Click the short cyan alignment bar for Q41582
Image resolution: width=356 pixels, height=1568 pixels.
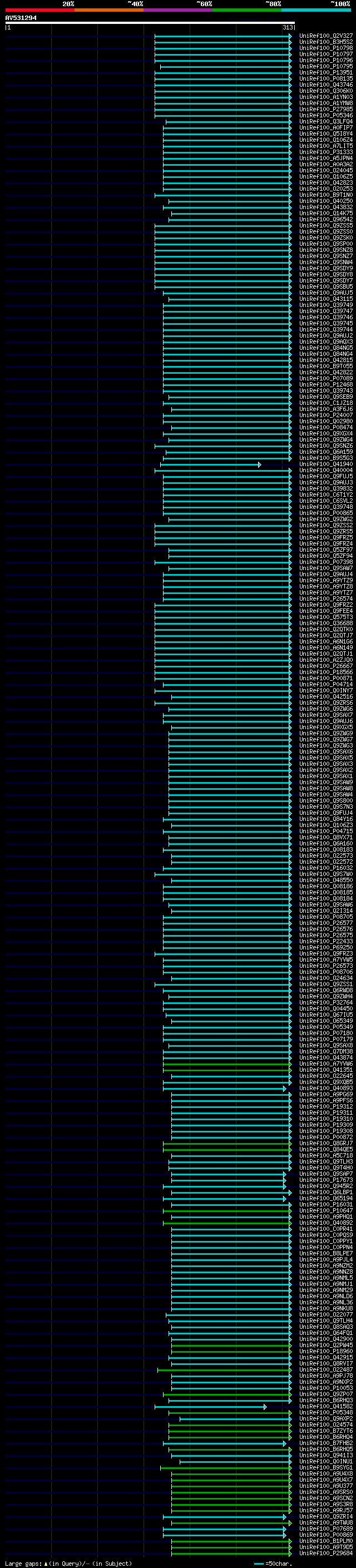coord(211,1406)
